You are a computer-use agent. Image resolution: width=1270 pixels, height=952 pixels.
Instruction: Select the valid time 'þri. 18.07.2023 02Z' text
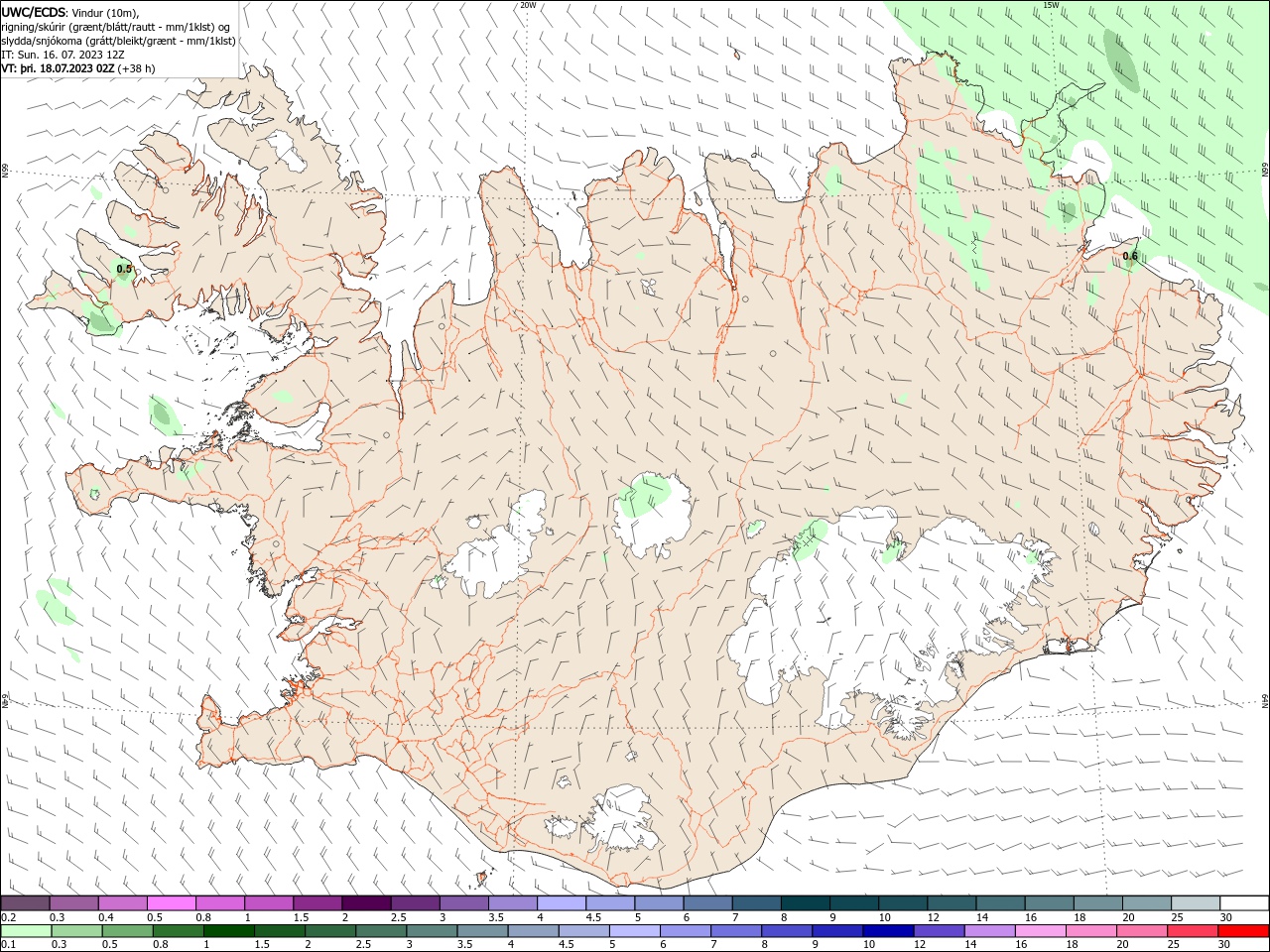[65, 68]
